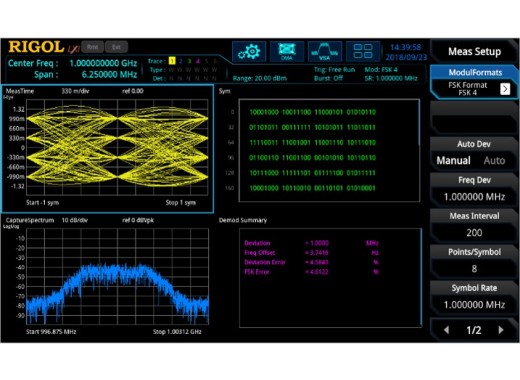Open the FSK Format arrow
The image size is (520, 380).
(505, 89)
